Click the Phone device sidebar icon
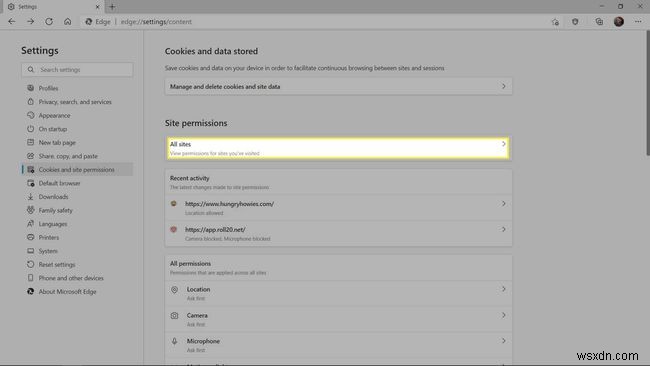This screenshot has height=366, width=650. (30, 278)
